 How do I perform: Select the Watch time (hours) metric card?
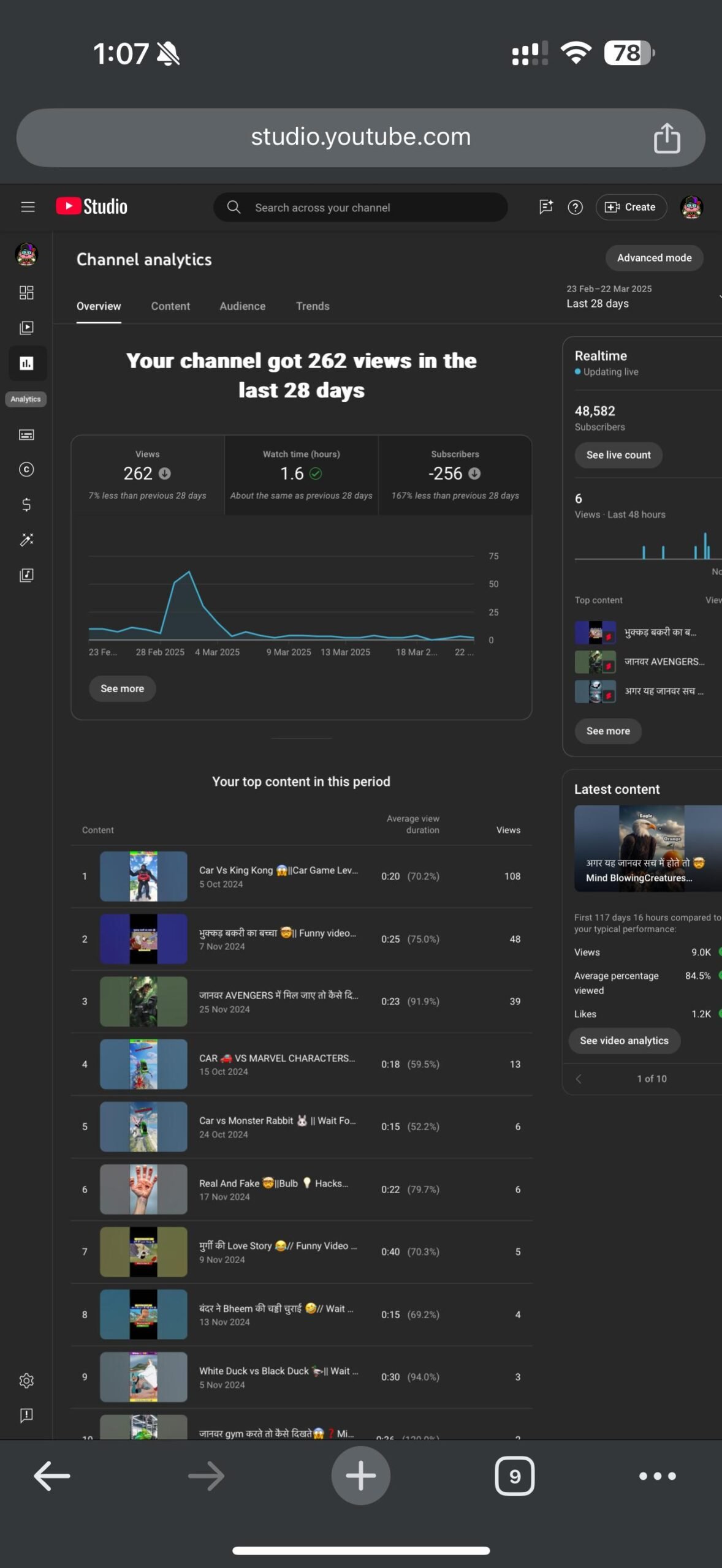[x=302, y=475]
